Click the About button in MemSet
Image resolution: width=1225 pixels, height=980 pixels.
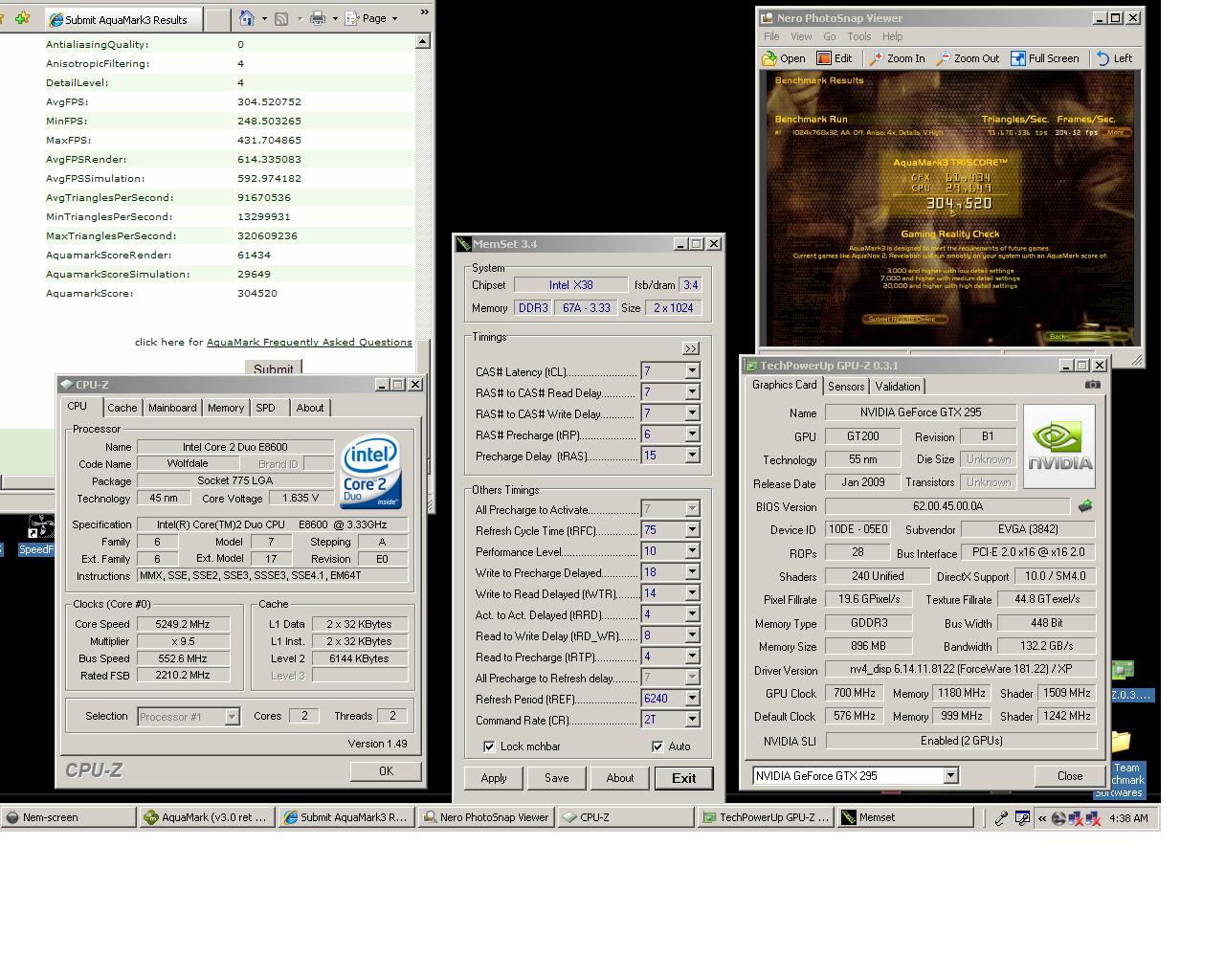tap(620, 778)
